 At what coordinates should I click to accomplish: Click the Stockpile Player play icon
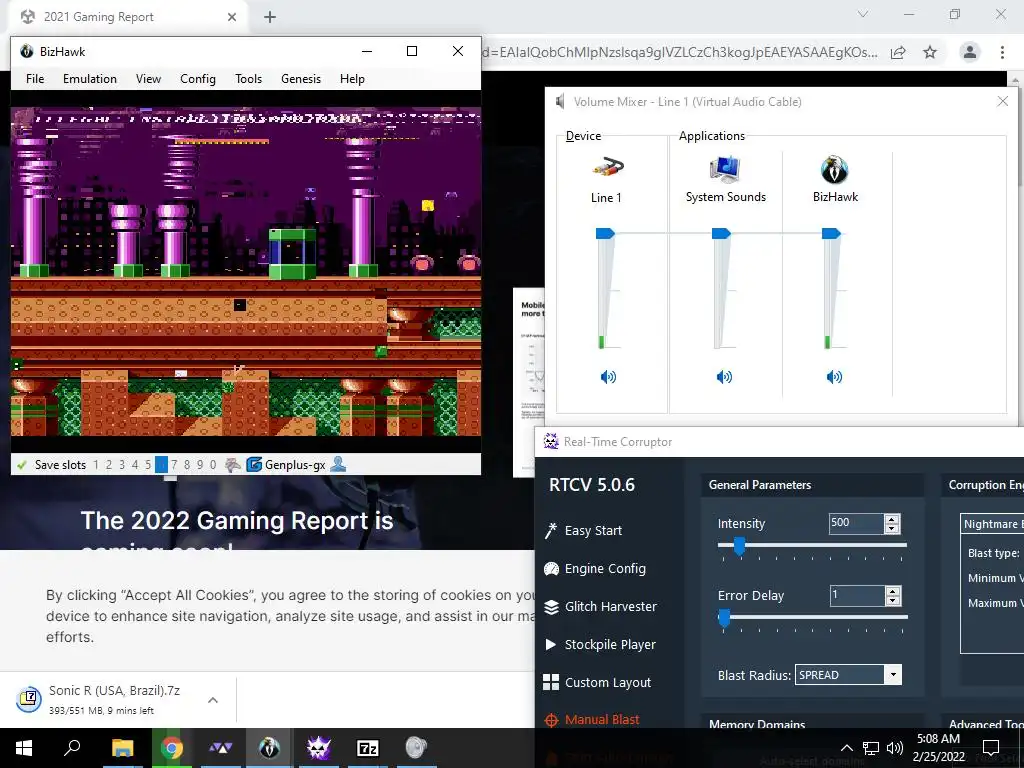pyautogui.click(x=551, y=645)
